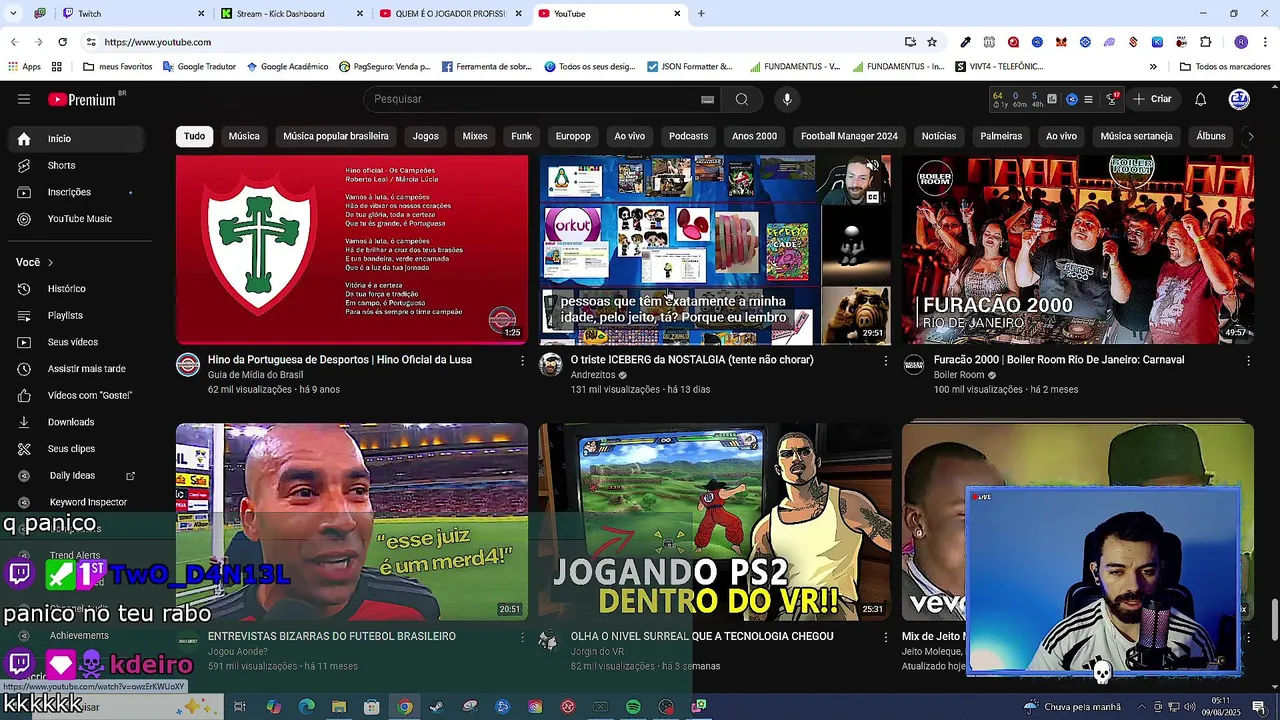This screenshot has width=1280, height=720.
Task: Click the Criar create button
Action: click(1152, 99)
